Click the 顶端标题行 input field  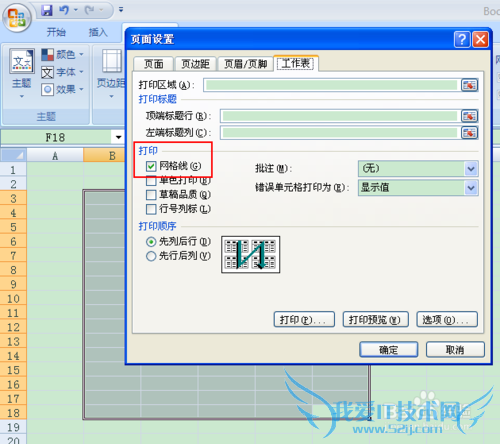[x=340, y=116]
